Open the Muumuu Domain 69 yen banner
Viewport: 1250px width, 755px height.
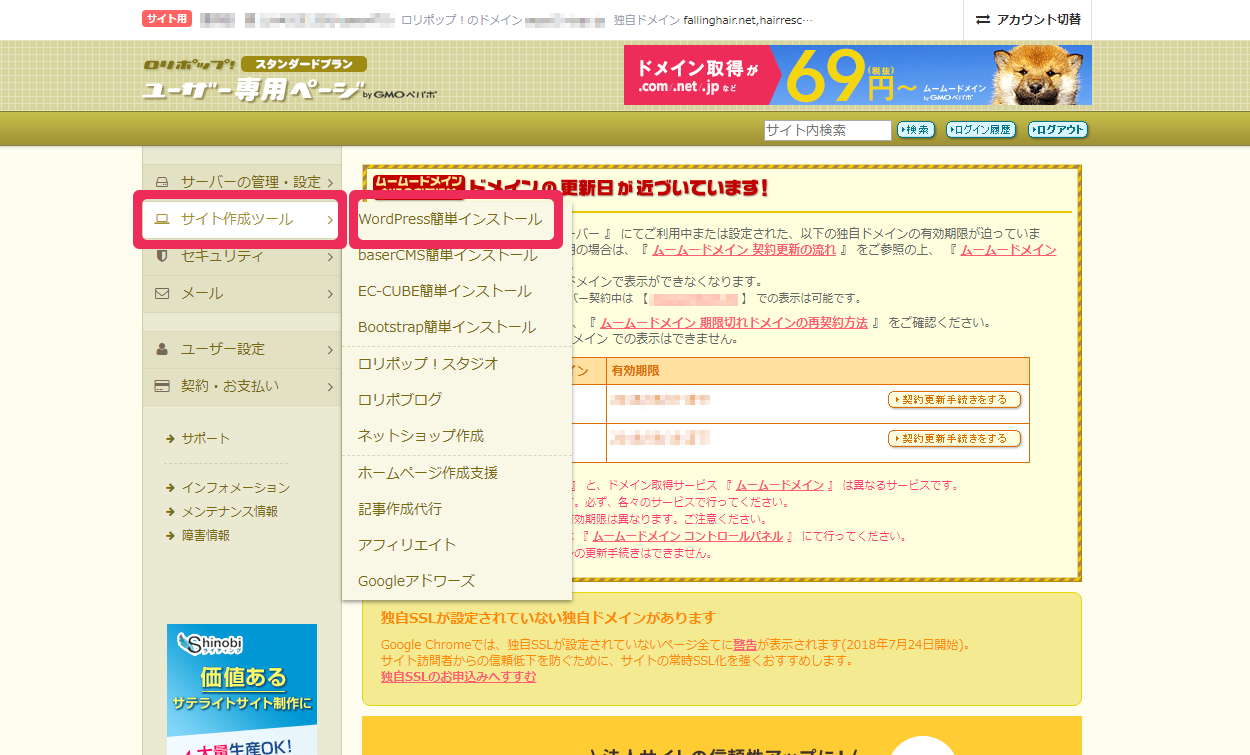click(x=857, y=75)
